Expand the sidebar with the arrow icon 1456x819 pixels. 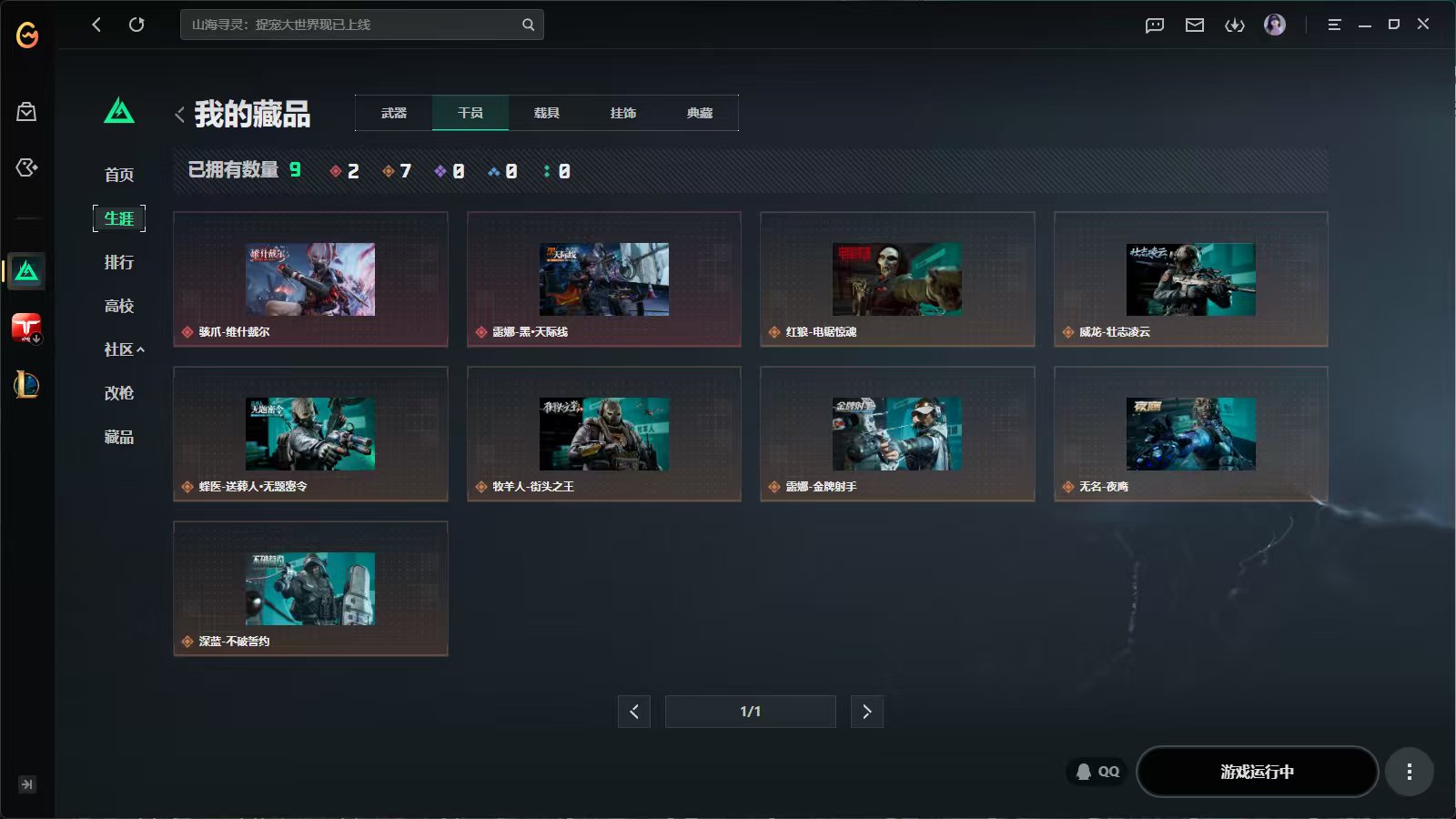[x=27, y=784]
